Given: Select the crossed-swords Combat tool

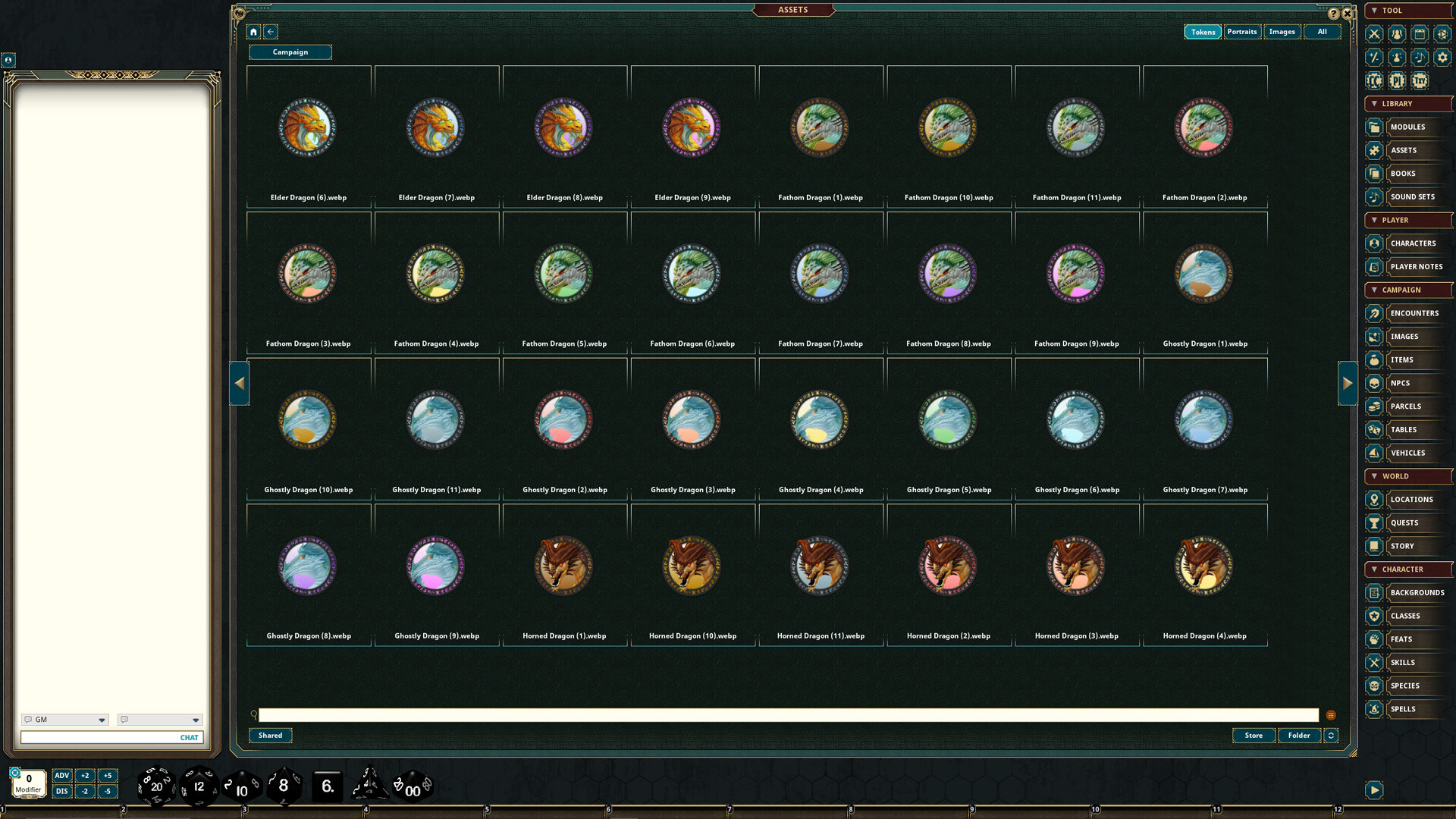Looking at the screenshot, I should click(1375, 34).
